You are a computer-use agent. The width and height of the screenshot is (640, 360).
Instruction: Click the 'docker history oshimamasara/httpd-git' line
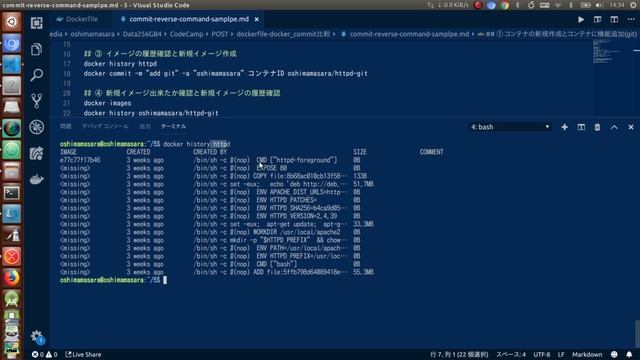coord(151,113)
